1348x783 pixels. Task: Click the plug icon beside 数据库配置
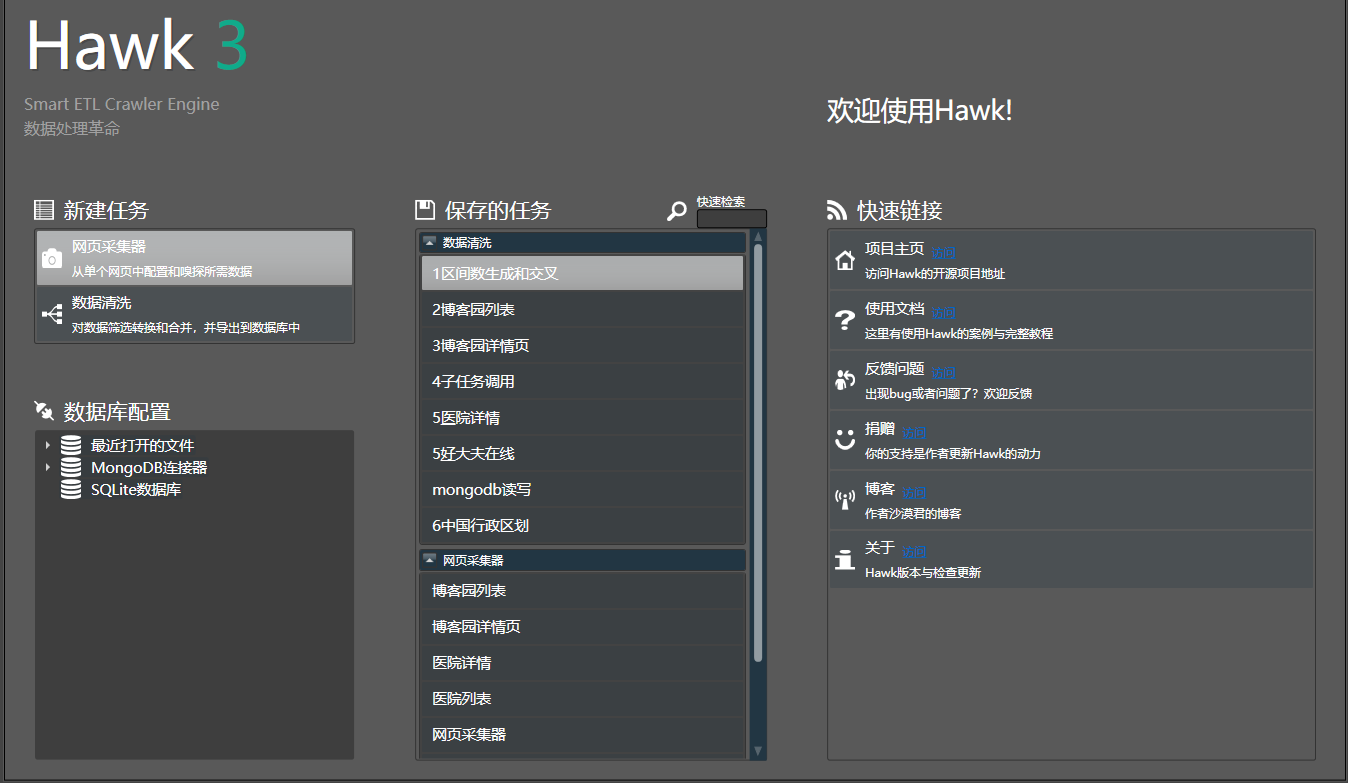click(x=43, y=411)
